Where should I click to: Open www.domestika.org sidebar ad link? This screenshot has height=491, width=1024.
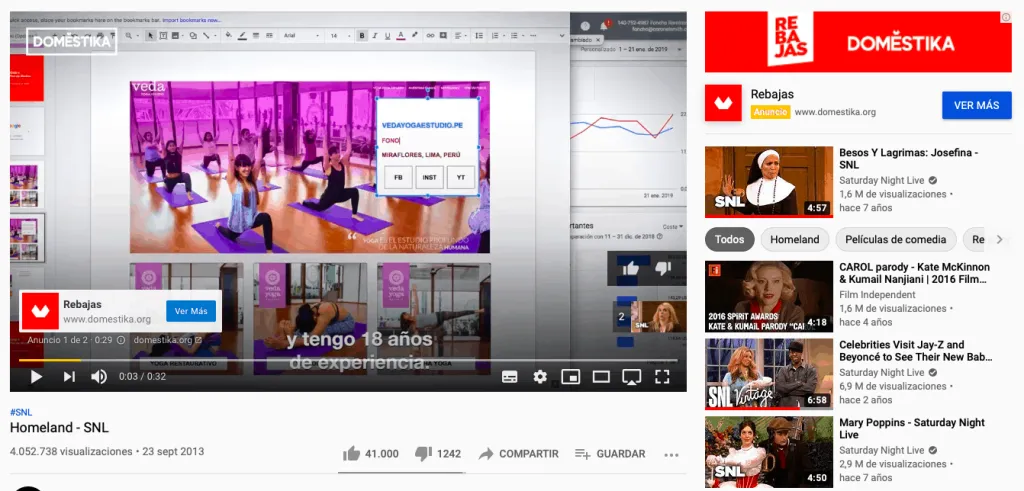(835, 112)
